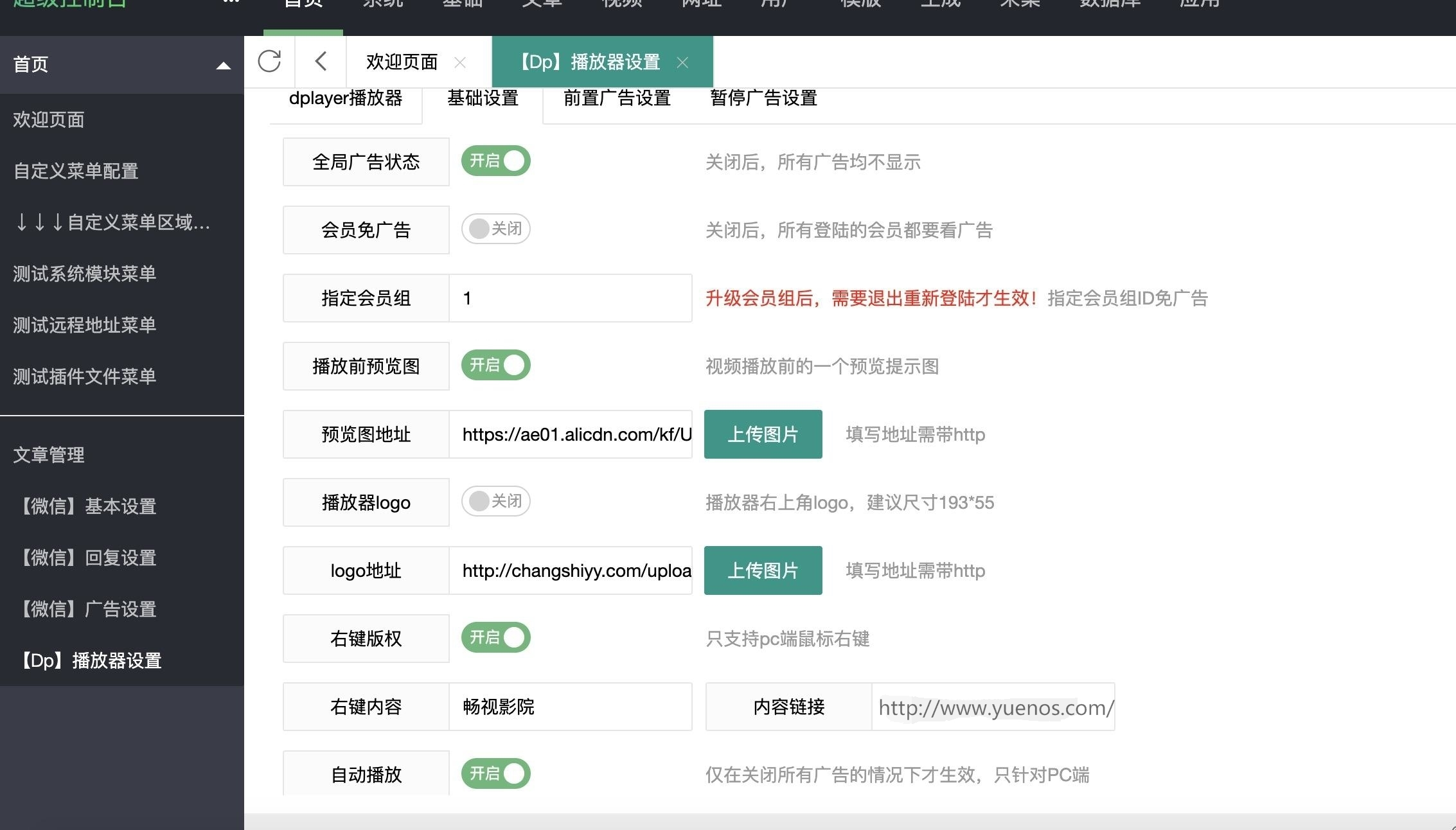Collapse the 首页 sidebar section arrow

point(223,65)
